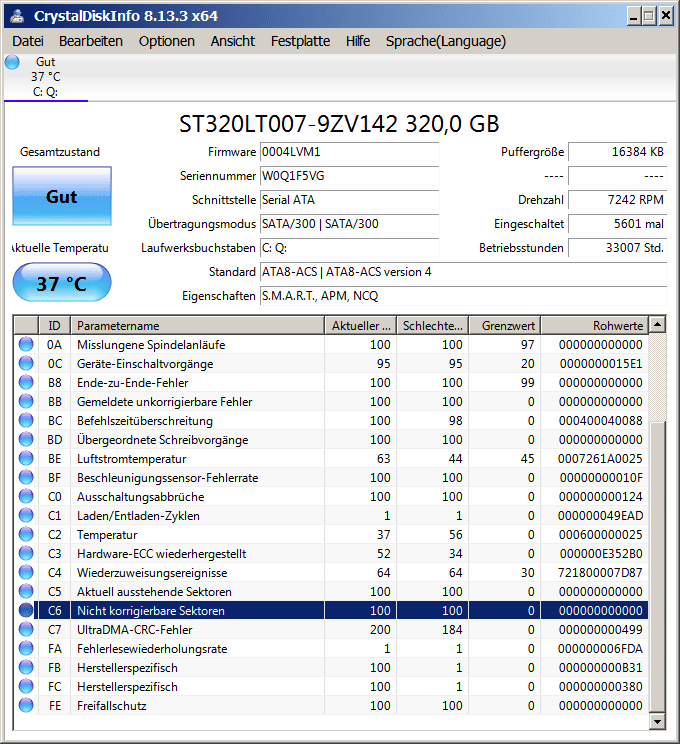Image resolution: width=680 pixels, height=744 pixels.
Task: Click status orb of row C5 Aktuell ausstehende Sektoren
Action: pyautogui.click(x=26, y=591)
